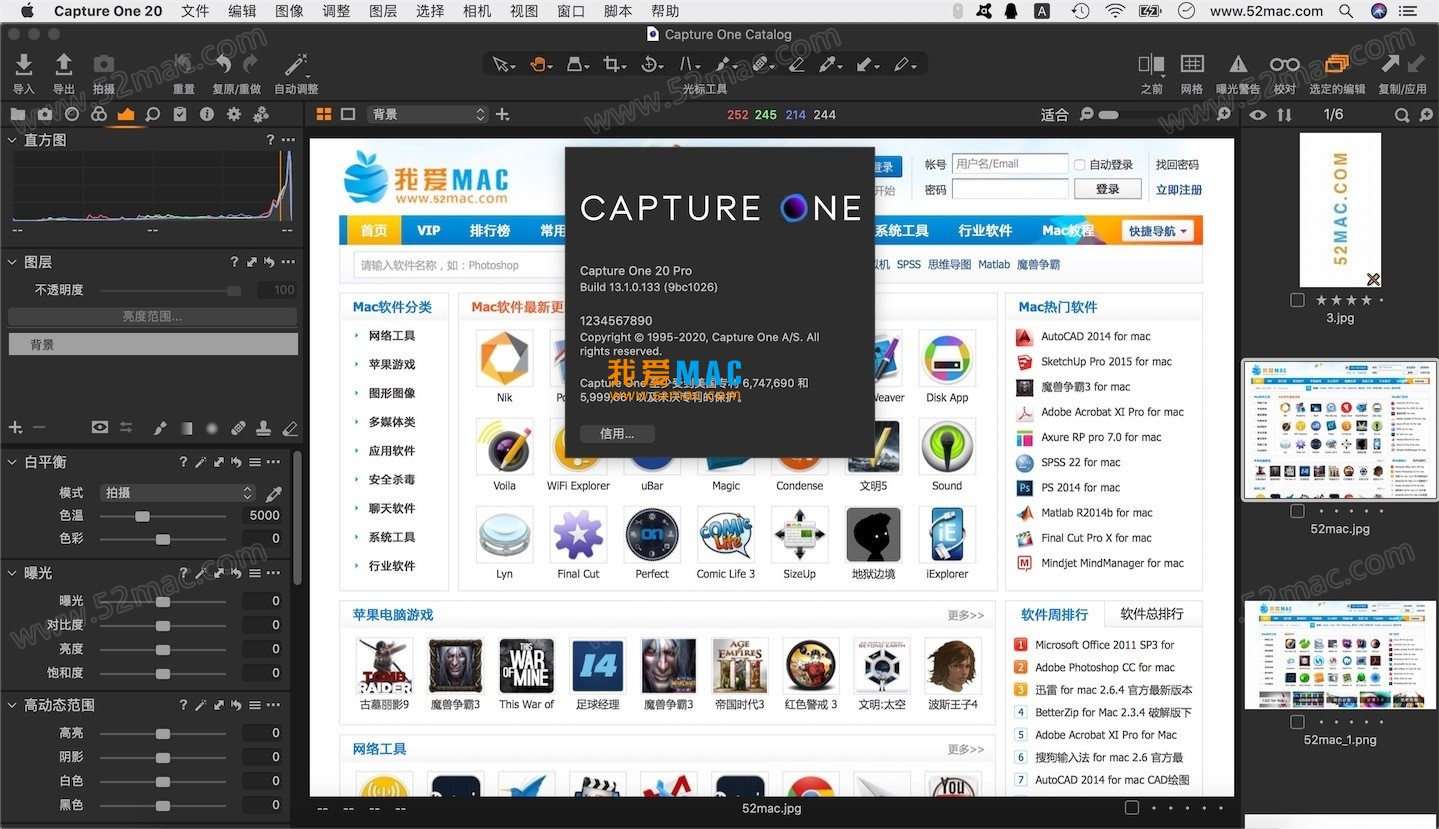Toggle the layer mask visibility eye icon
Viewport: 1439px width, 829px height.
(99, 428)
